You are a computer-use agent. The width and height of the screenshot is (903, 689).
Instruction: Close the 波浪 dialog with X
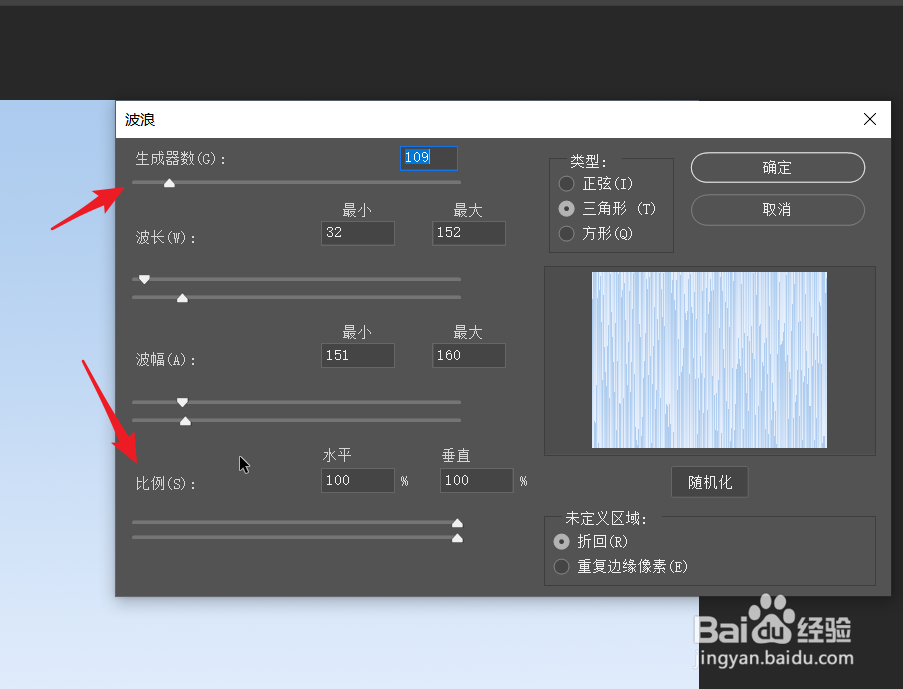click(870, 119)
